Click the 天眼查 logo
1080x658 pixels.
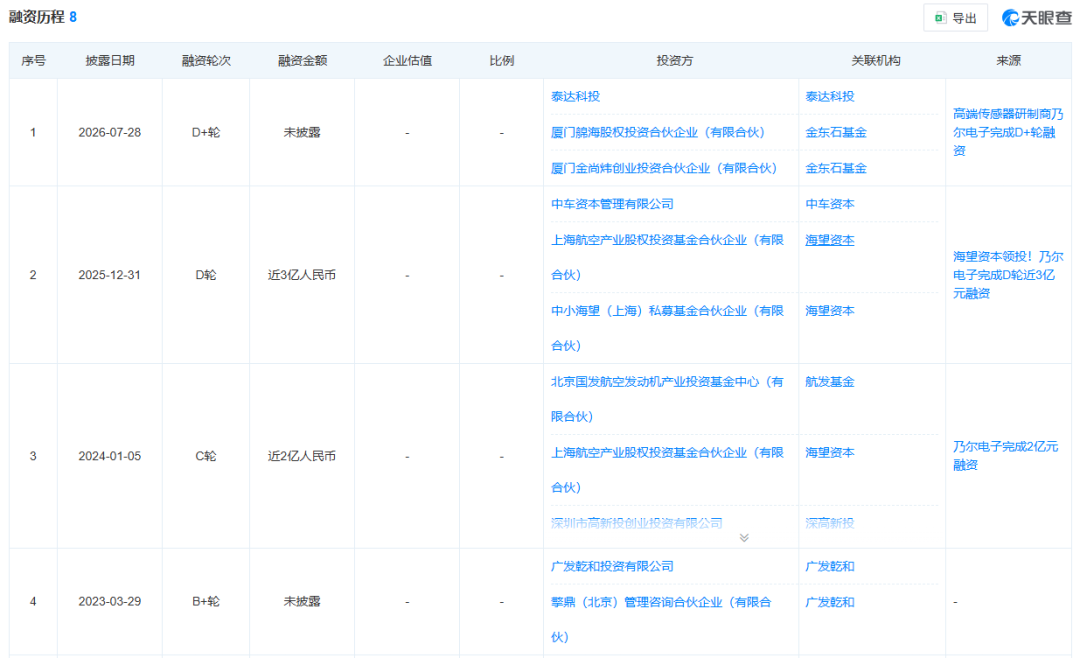click(1037, 18)
